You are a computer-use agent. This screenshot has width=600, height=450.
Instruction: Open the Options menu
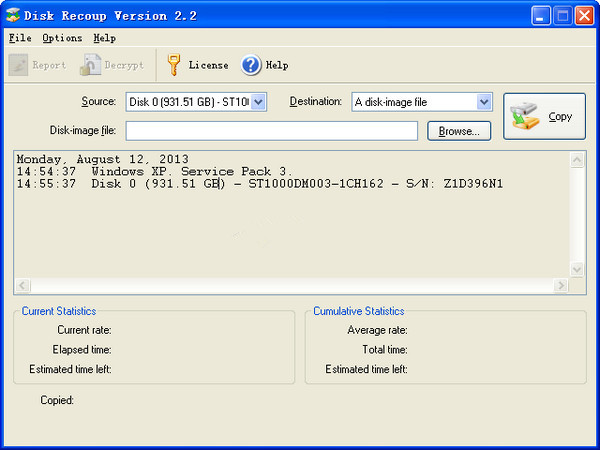[x=62, y=38]
